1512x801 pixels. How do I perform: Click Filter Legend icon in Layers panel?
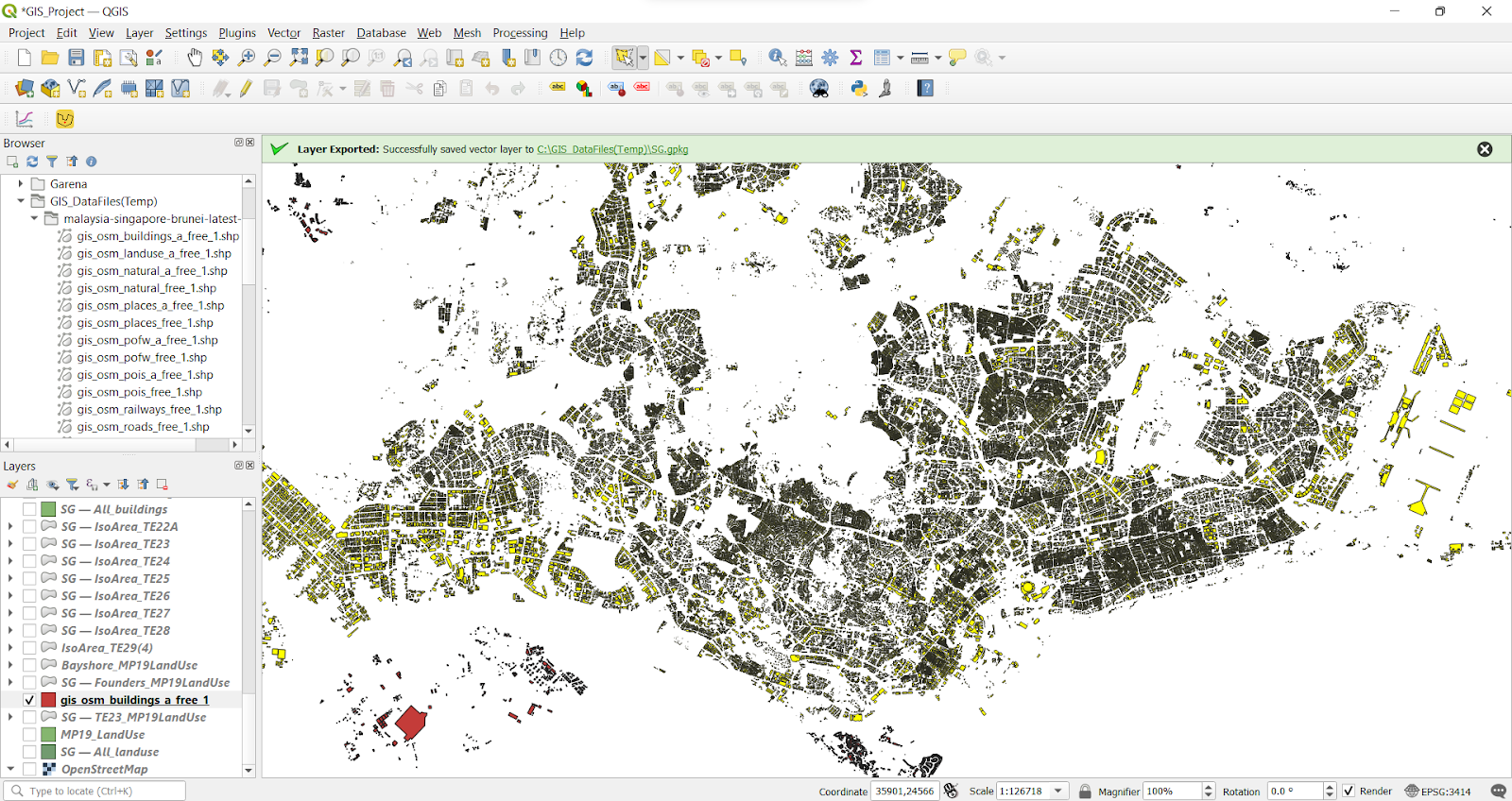pyautogui.click(x=73, y=485)
